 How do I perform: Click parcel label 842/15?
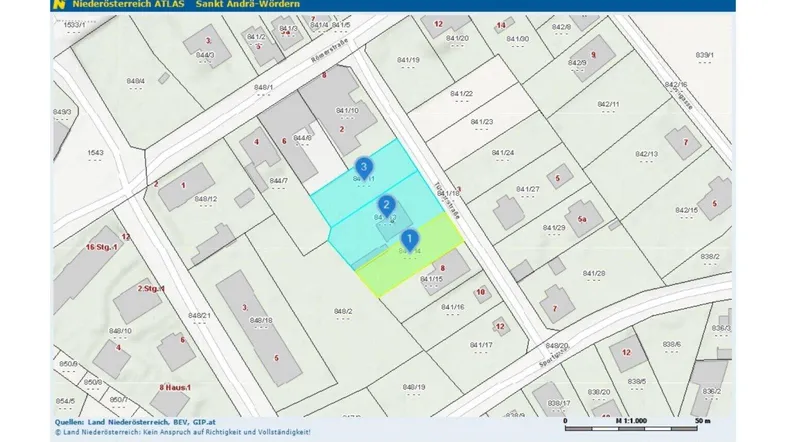(686, 210)
